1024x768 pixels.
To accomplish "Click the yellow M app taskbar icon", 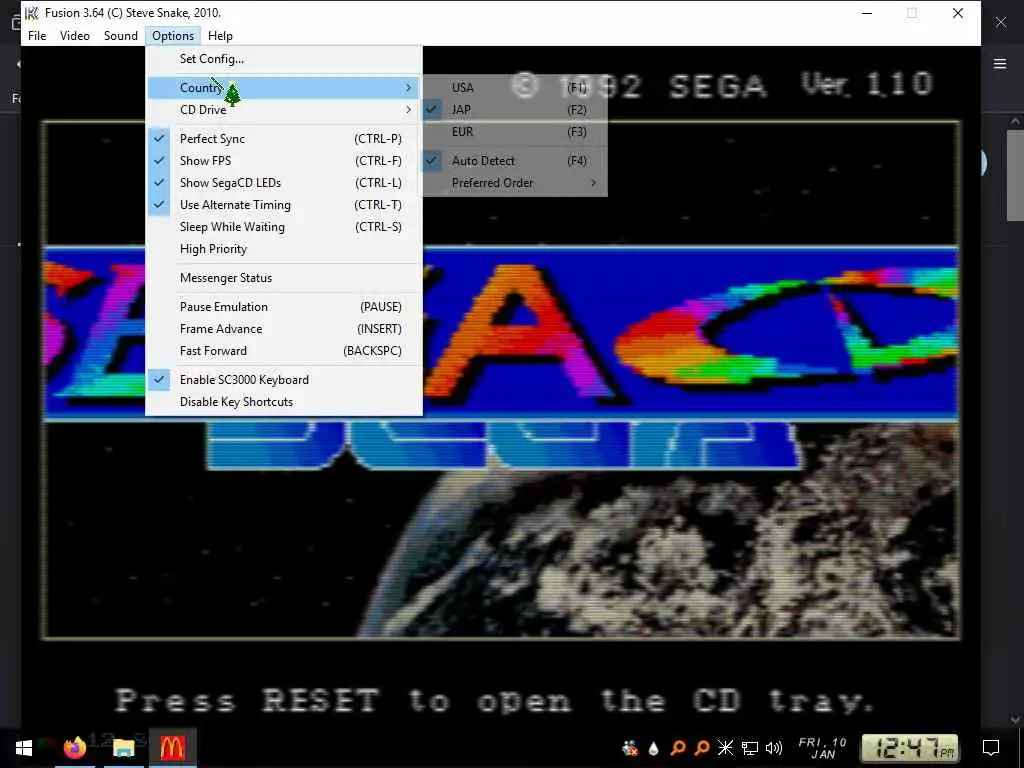I will coord(172,748).
